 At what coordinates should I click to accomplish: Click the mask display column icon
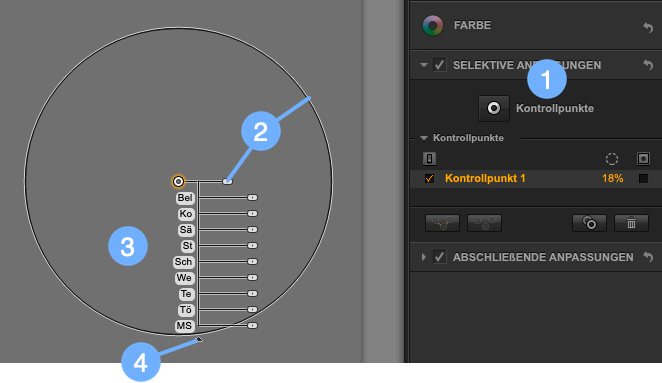pos(643,159)
